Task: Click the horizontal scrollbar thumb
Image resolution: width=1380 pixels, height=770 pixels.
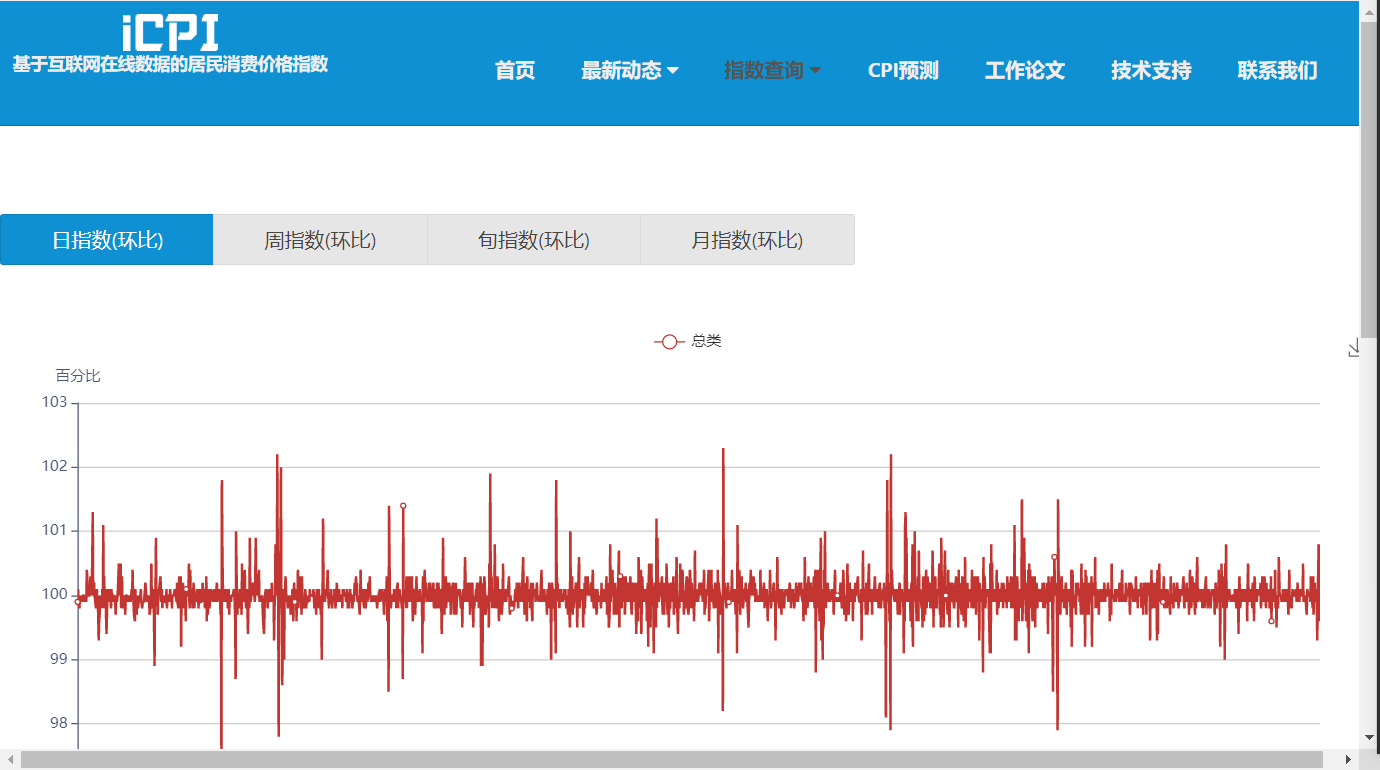Action: click(x=672, y=760)
